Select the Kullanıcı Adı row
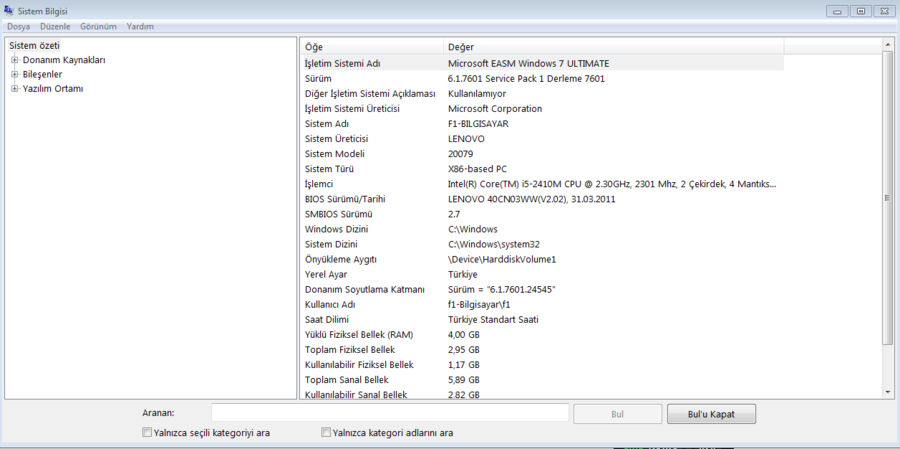This screenshot has width=900, height=449. 542,304
